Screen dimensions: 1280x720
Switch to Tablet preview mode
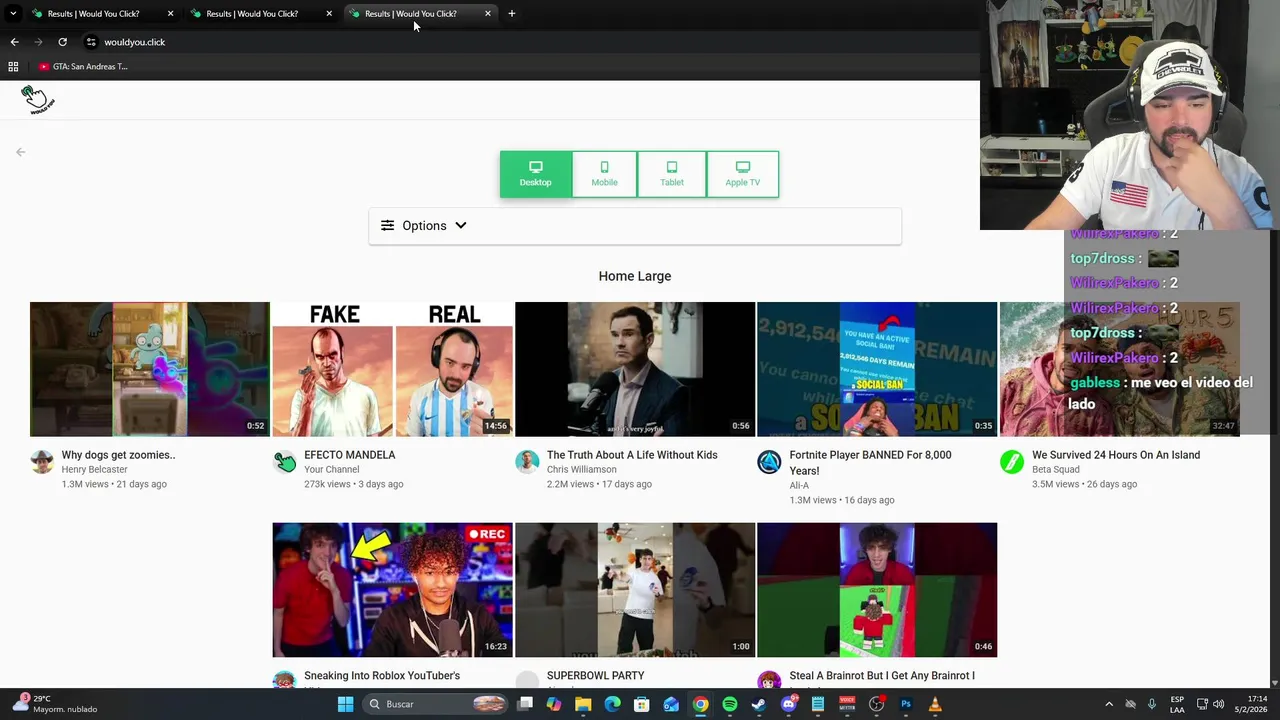tap(672, 174)
